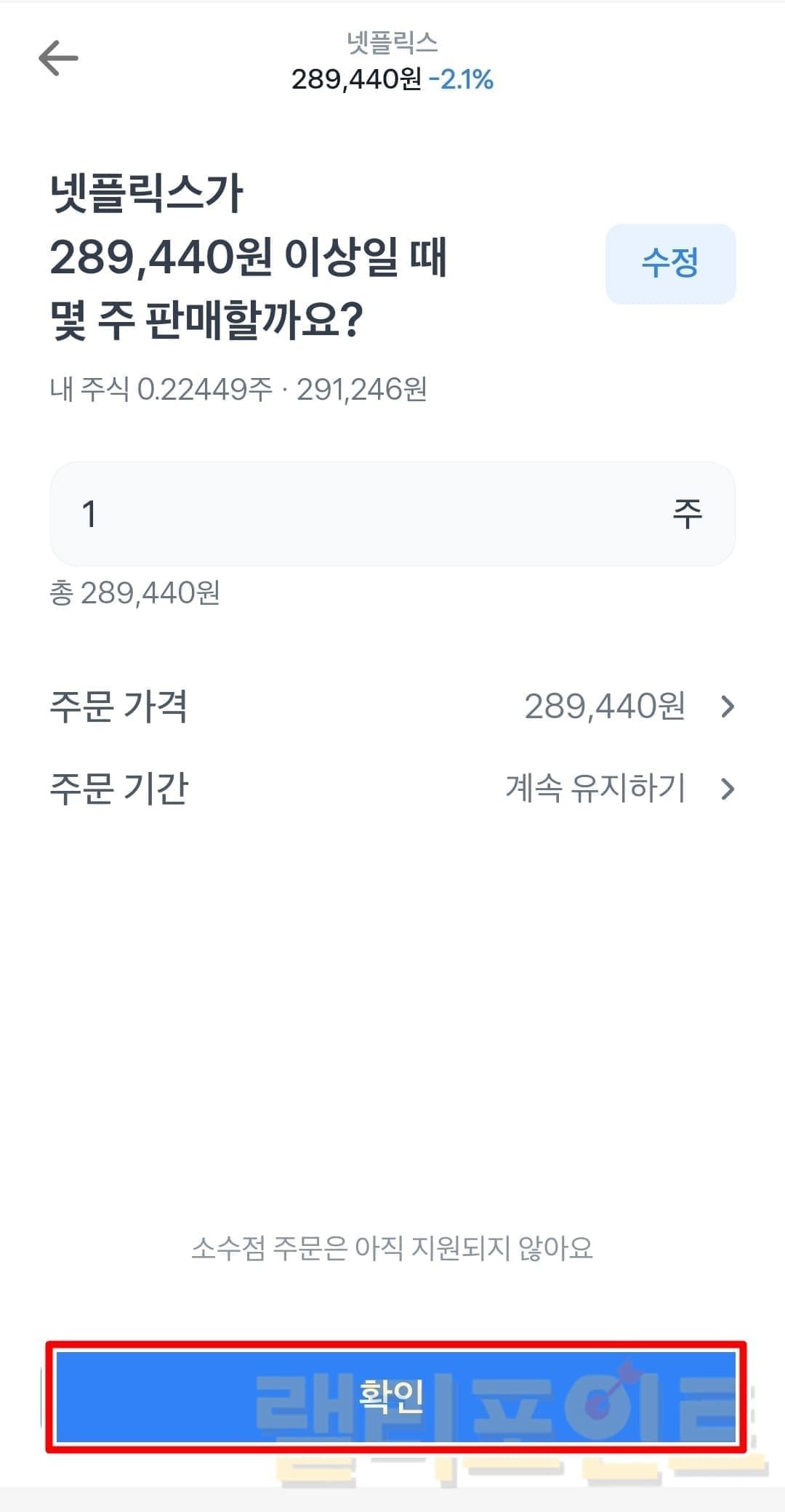This screenshot has width=785, height=1512.
Task: Select the 289,440원 order price value
Action: tap(604, 707)
